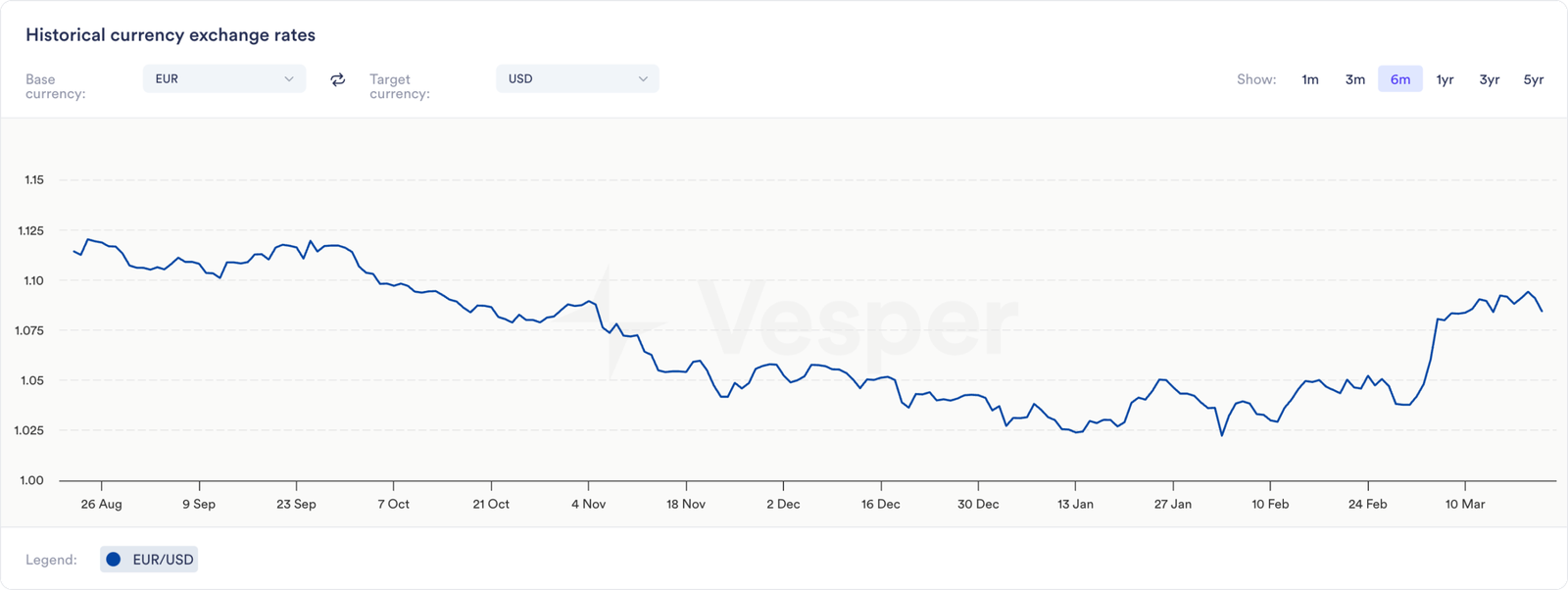
Task: Select the 6m range option
Action: point(1400,79)
